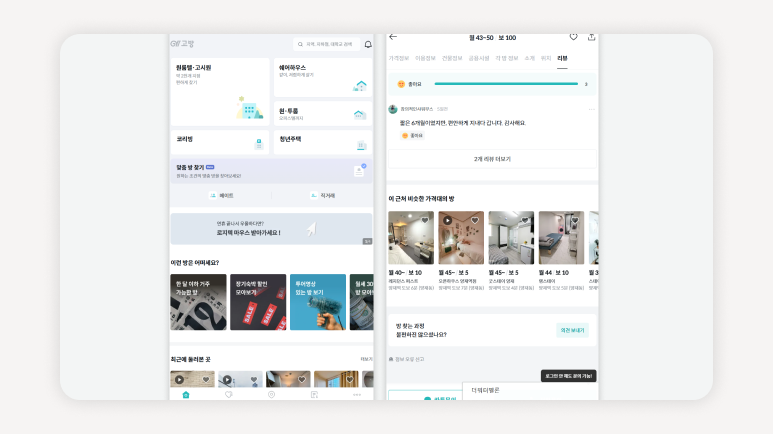
Task: Open the review's three-dots options menu
Action: pyautogui.click(x=592, y=109)
